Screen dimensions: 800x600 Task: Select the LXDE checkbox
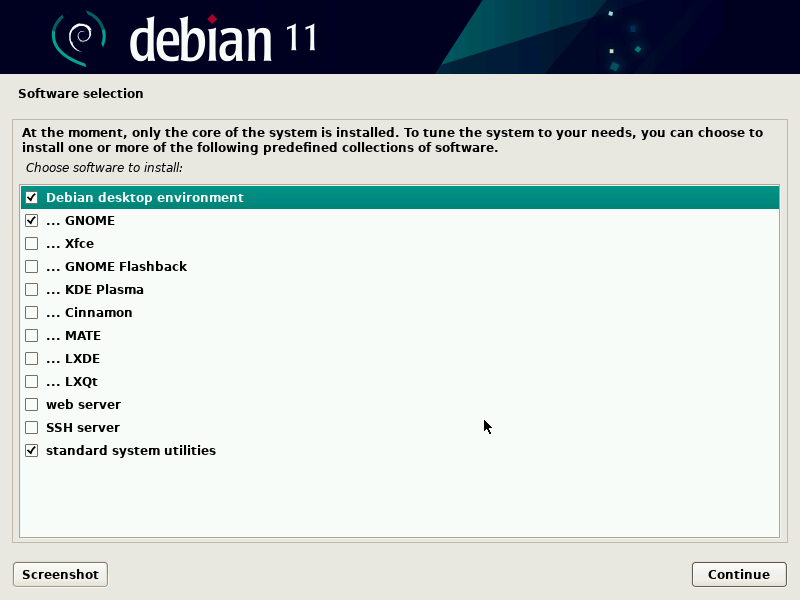click(x=31, y=358)
